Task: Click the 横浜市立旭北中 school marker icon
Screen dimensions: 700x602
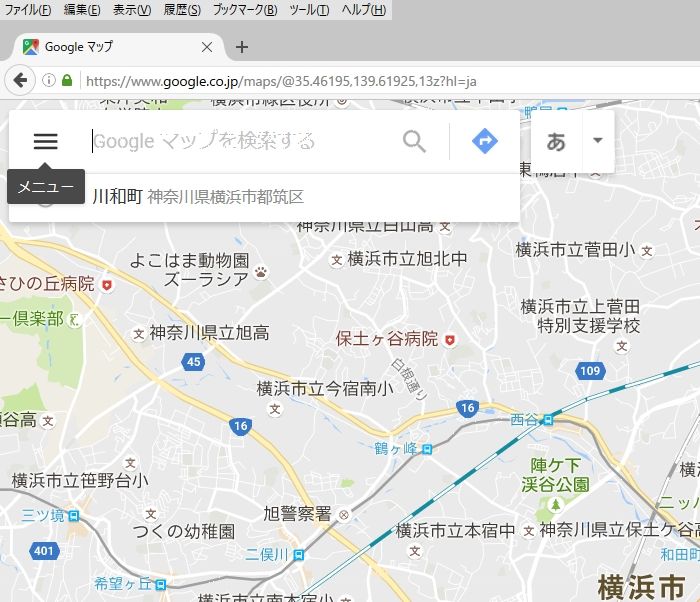Action: [x=337, y=259]
